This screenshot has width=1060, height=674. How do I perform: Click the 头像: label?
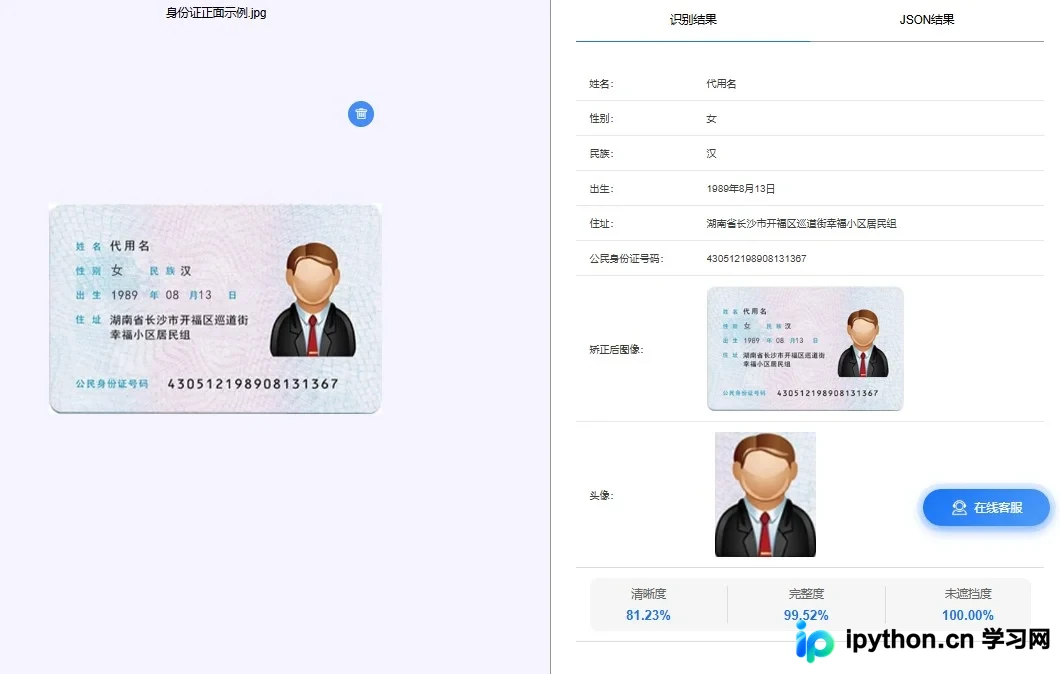point(601,496)
